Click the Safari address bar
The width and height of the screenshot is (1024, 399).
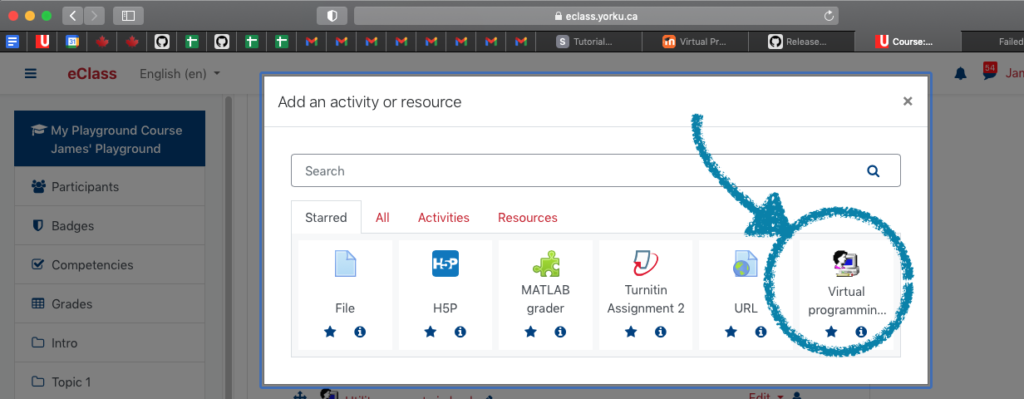[x=596, y=16]
